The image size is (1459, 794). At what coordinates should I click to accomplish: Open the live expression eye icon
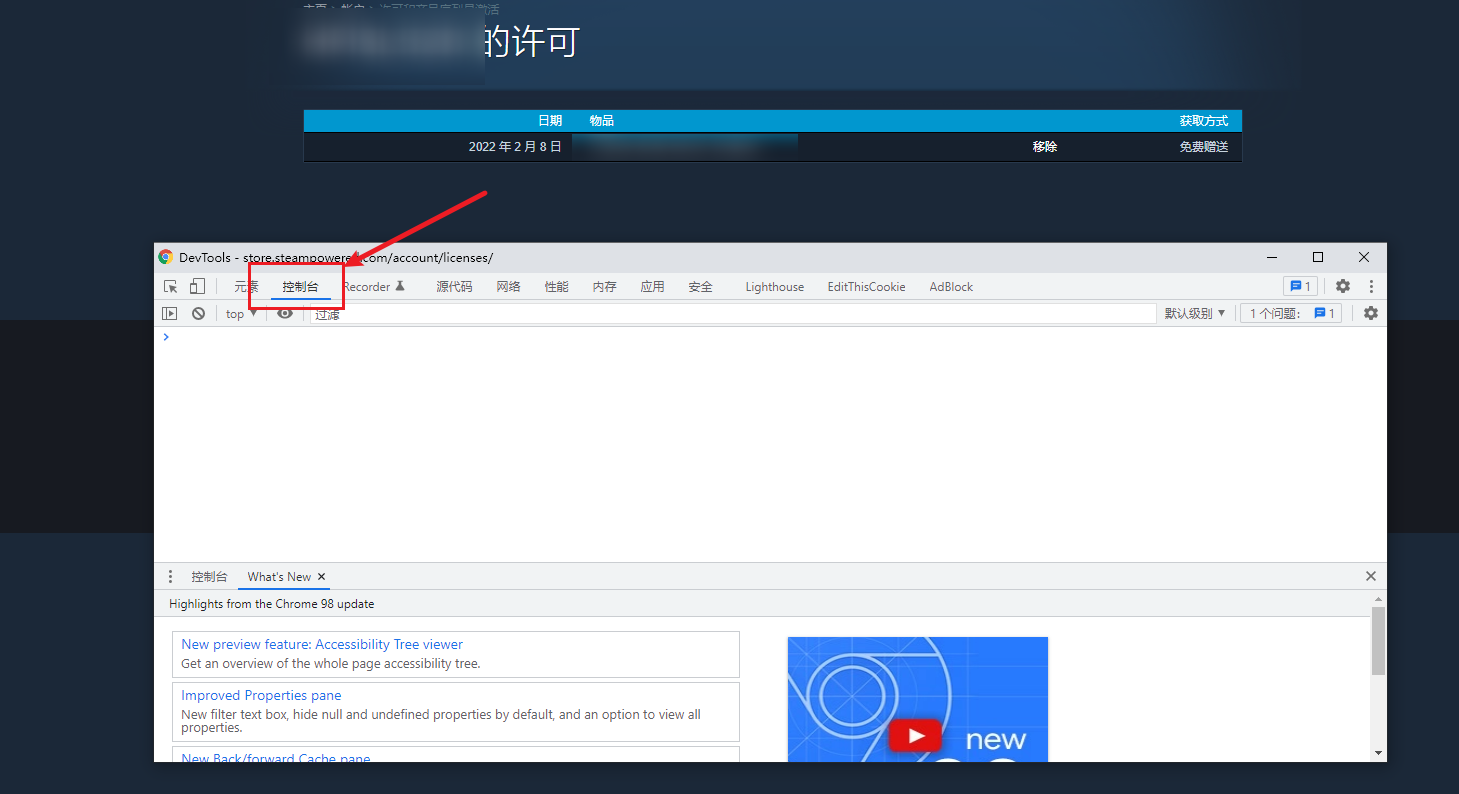(x=285, y=314)
